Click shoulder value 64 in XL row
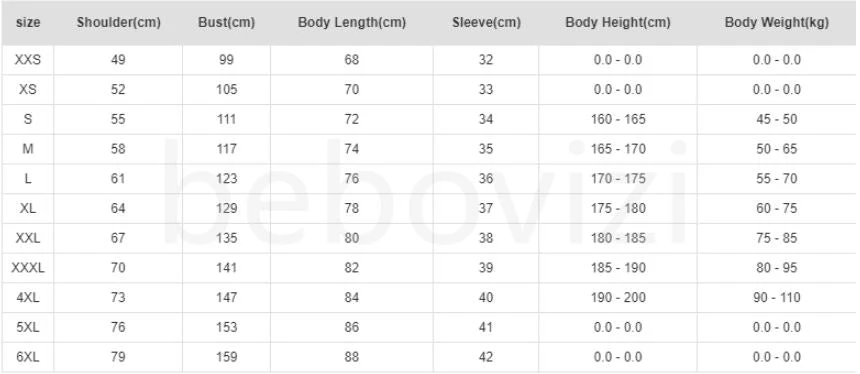The height and width of the screenshot is (374, 860). coord(118,208)
